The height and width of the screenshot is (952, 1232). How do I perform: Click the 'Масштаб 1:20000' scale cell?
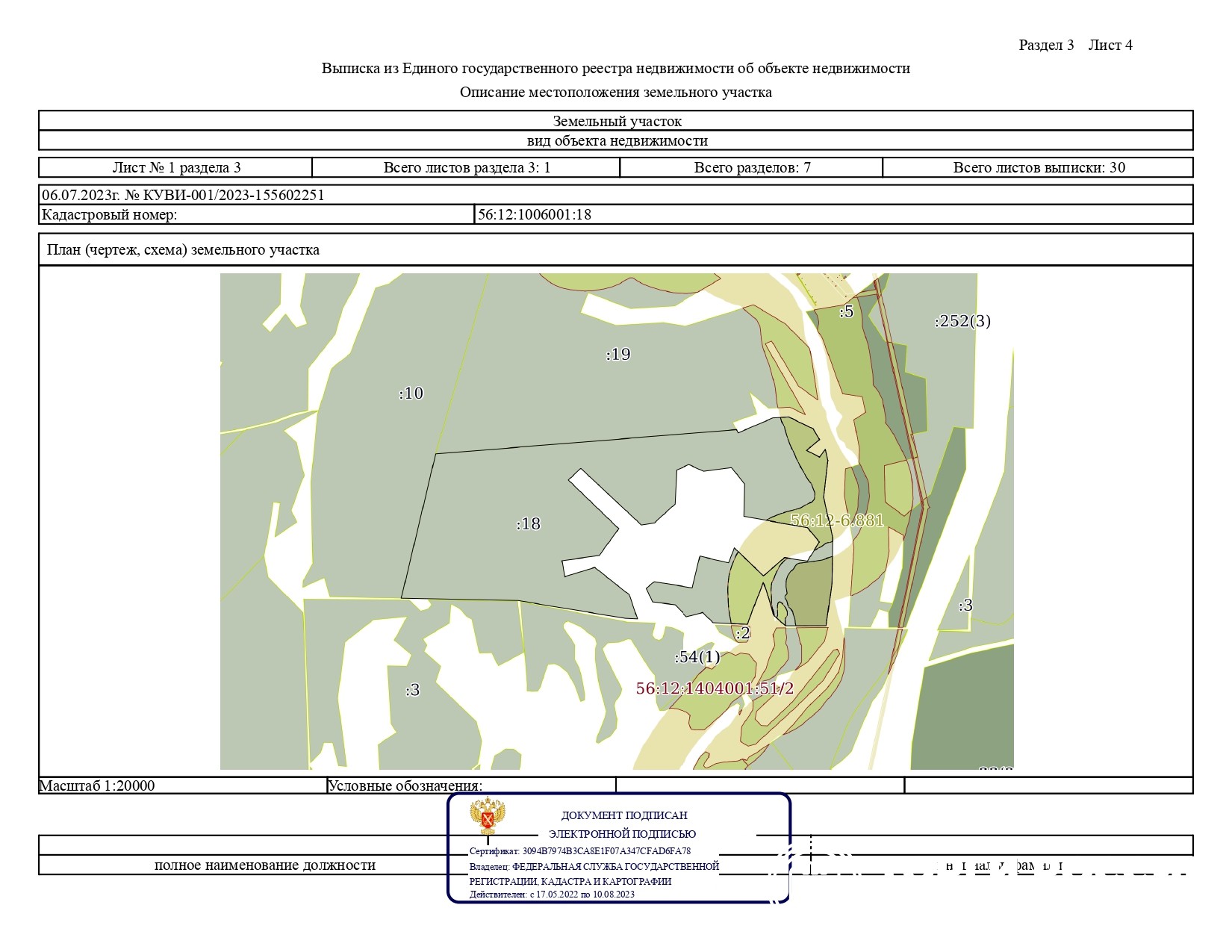coord(97,785)
